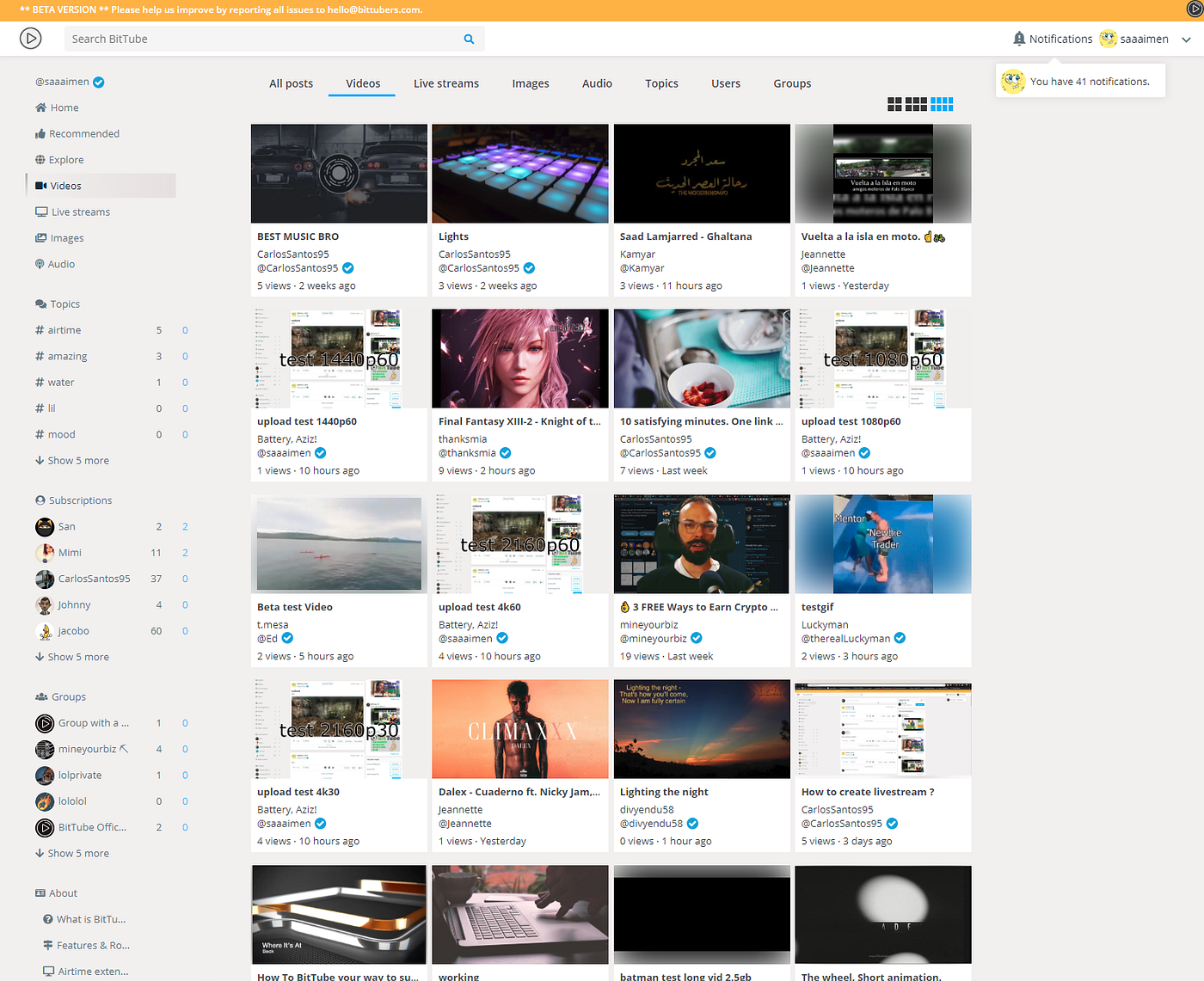1204x981 pixels.
Task: Switch to the Topics tab
Action: pyautogui.click(x=661, y=83)
